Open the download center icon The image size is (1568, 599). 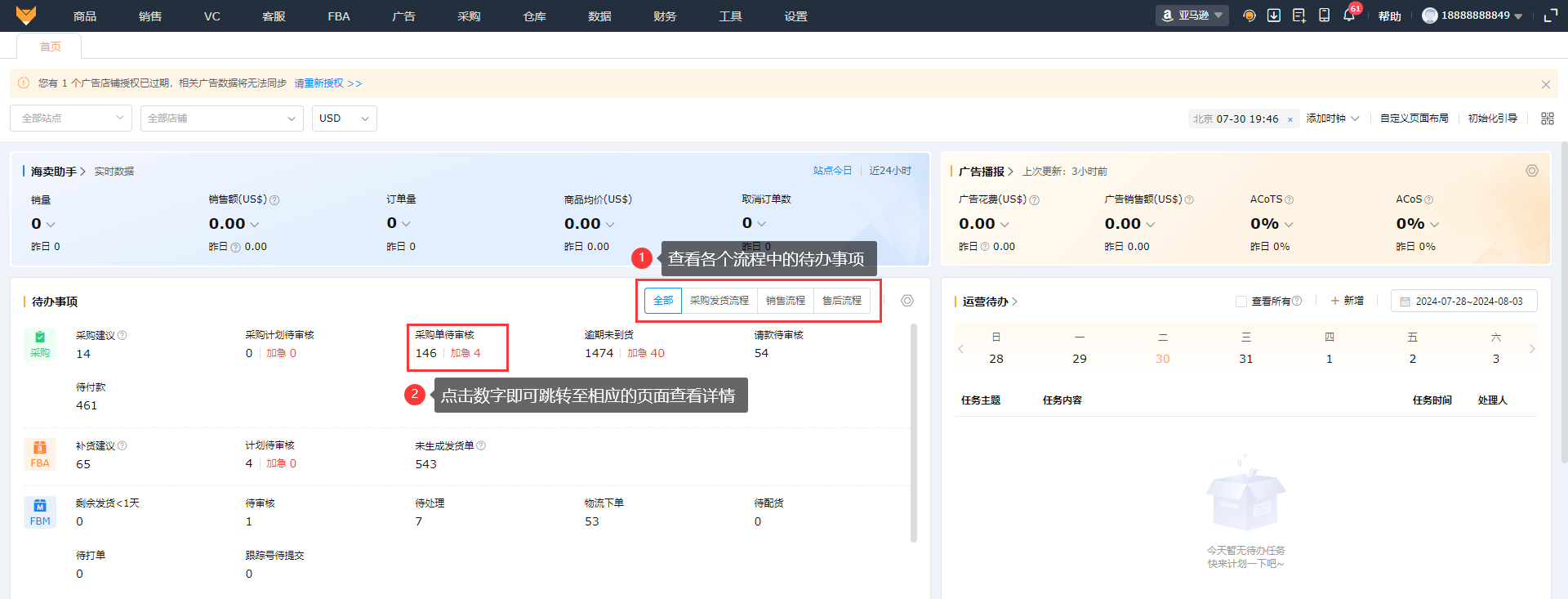[x=1273, y=16]
